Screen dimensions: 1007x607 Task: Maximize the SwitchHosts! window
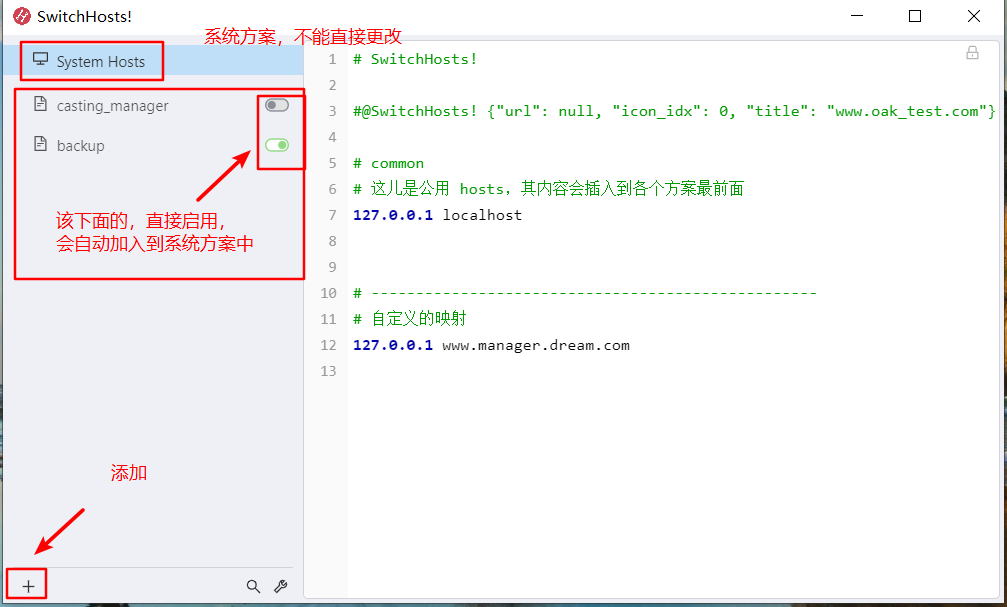(x=915, y=16)
